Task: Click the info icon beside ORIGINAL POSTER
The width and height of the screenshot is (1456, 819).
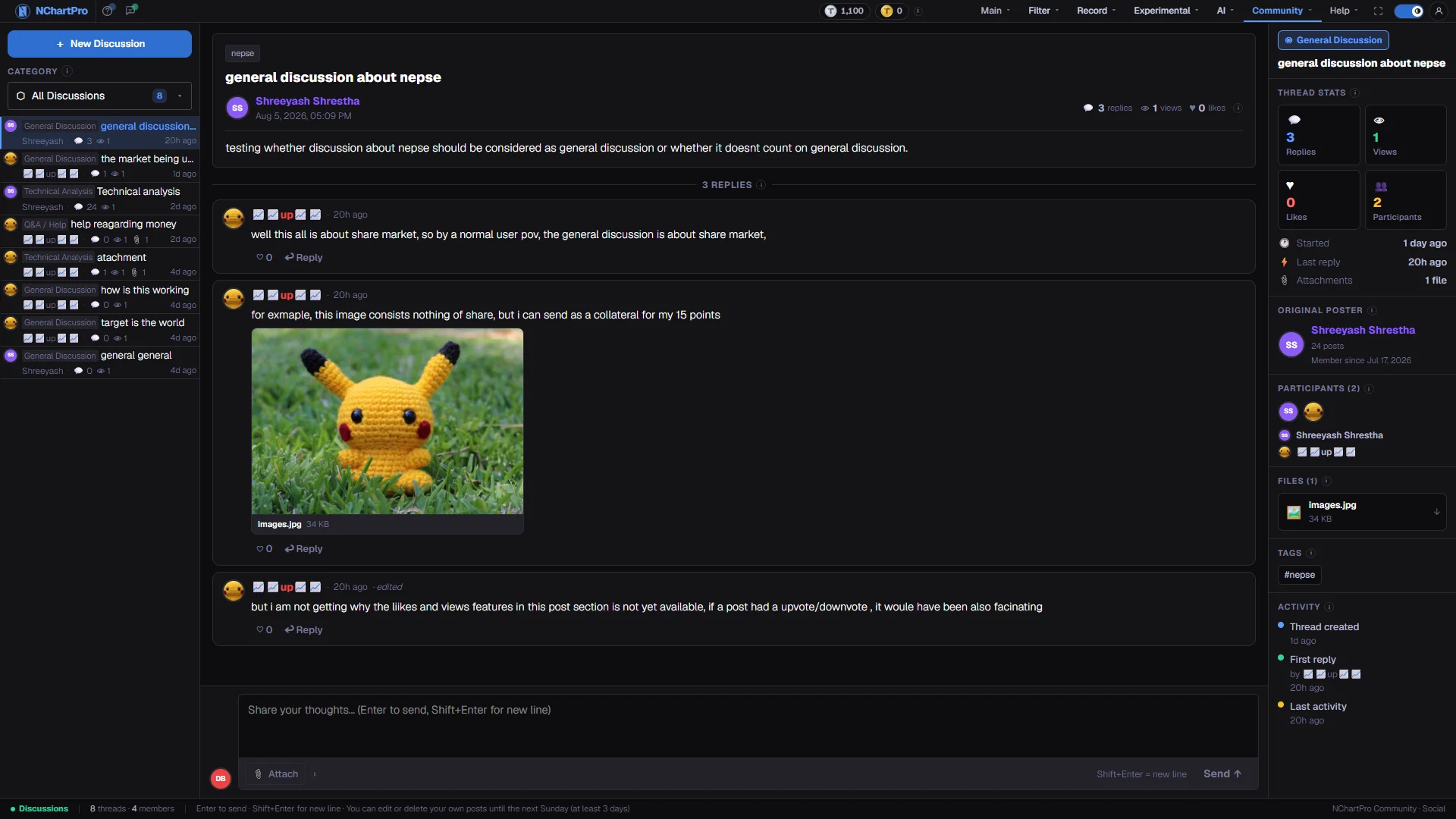Action: tap(1372, 310)
